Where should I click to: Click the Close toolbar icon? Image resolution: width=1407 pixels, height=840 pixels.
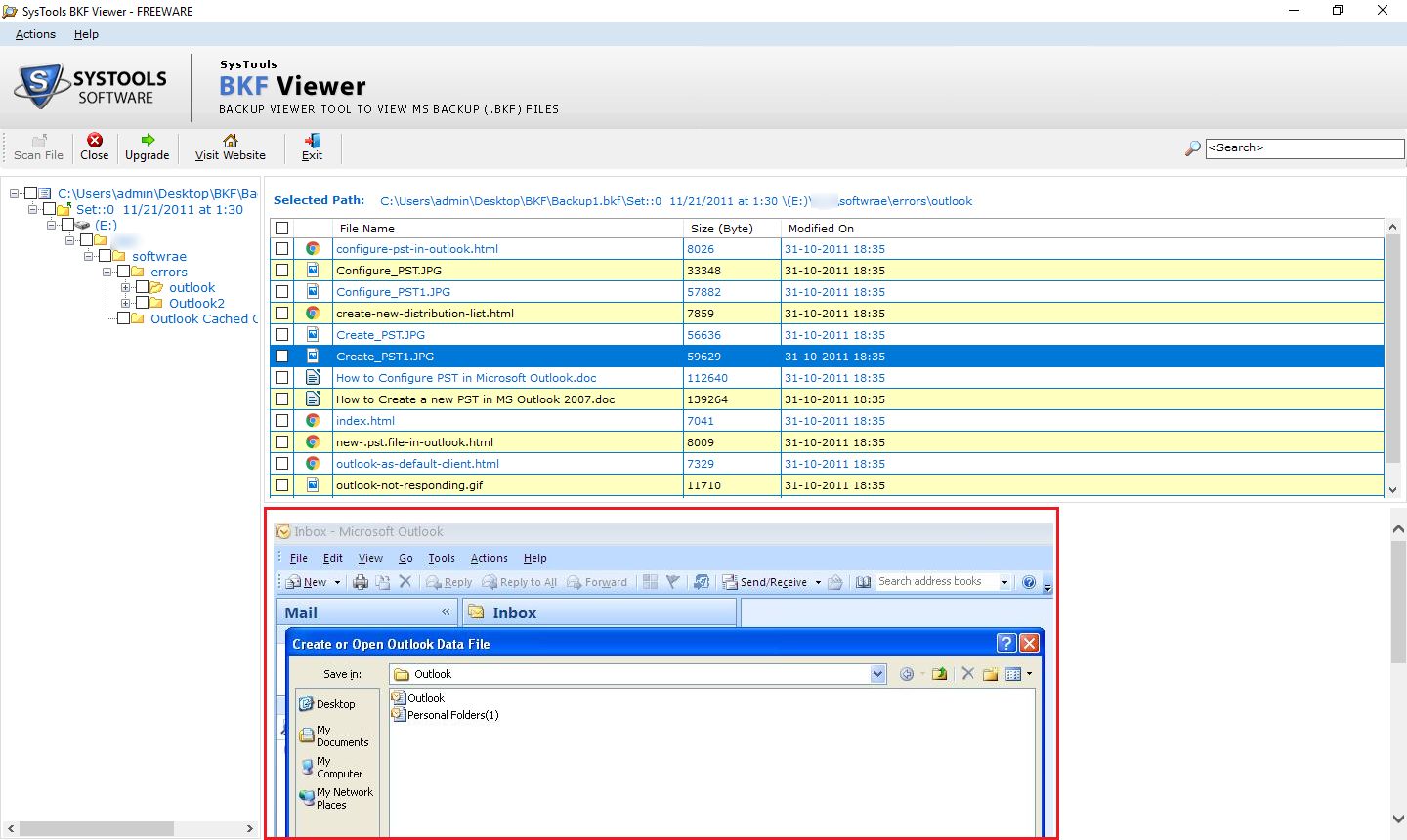(95, 141)
